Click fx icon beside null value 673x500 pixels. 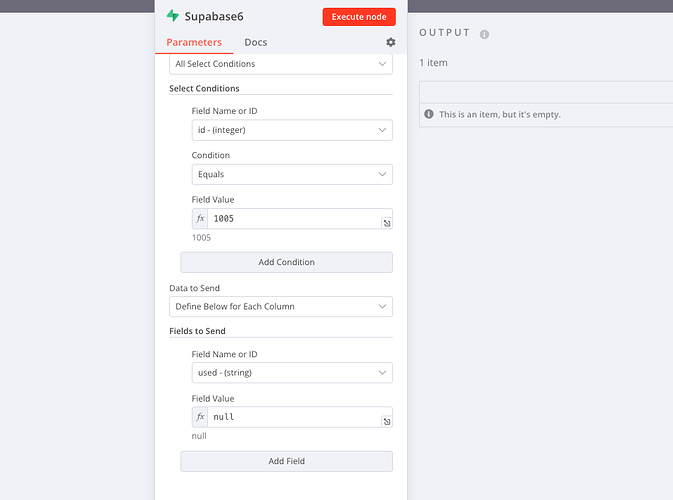[201, 417]
